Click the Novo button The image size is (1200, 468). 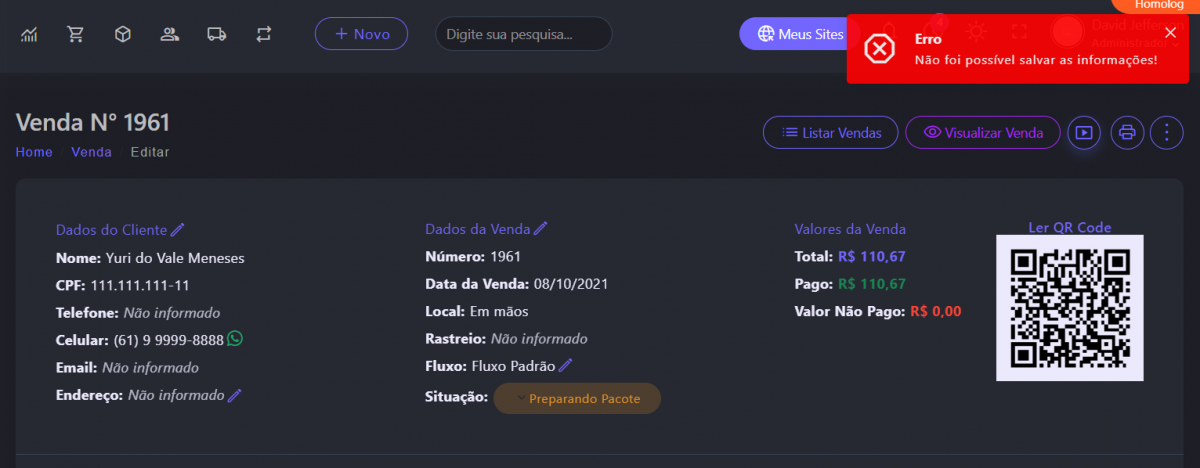point(361,34)
